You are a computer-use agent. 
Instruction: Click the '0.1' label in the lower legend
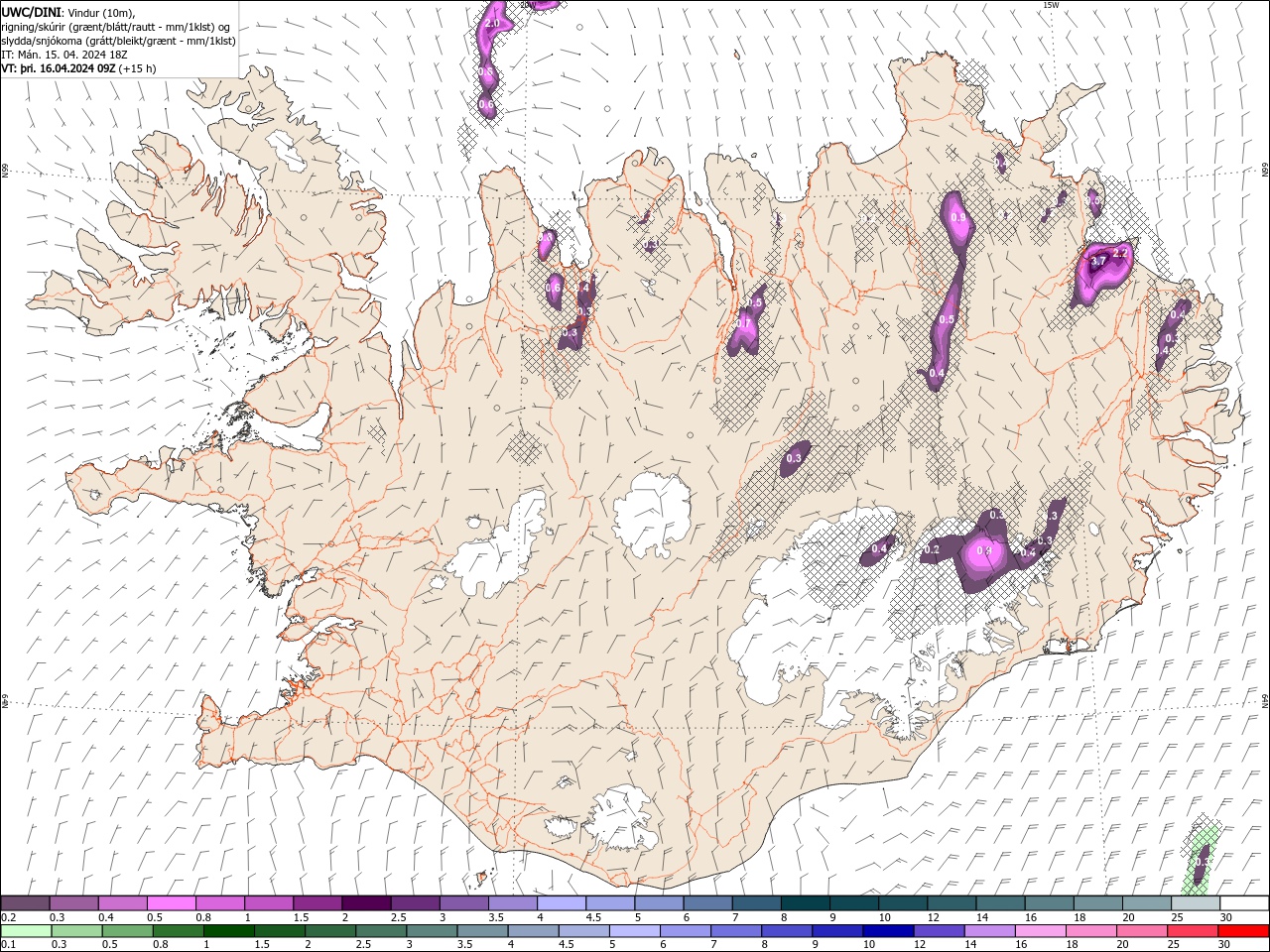click(x=8, y=944)
